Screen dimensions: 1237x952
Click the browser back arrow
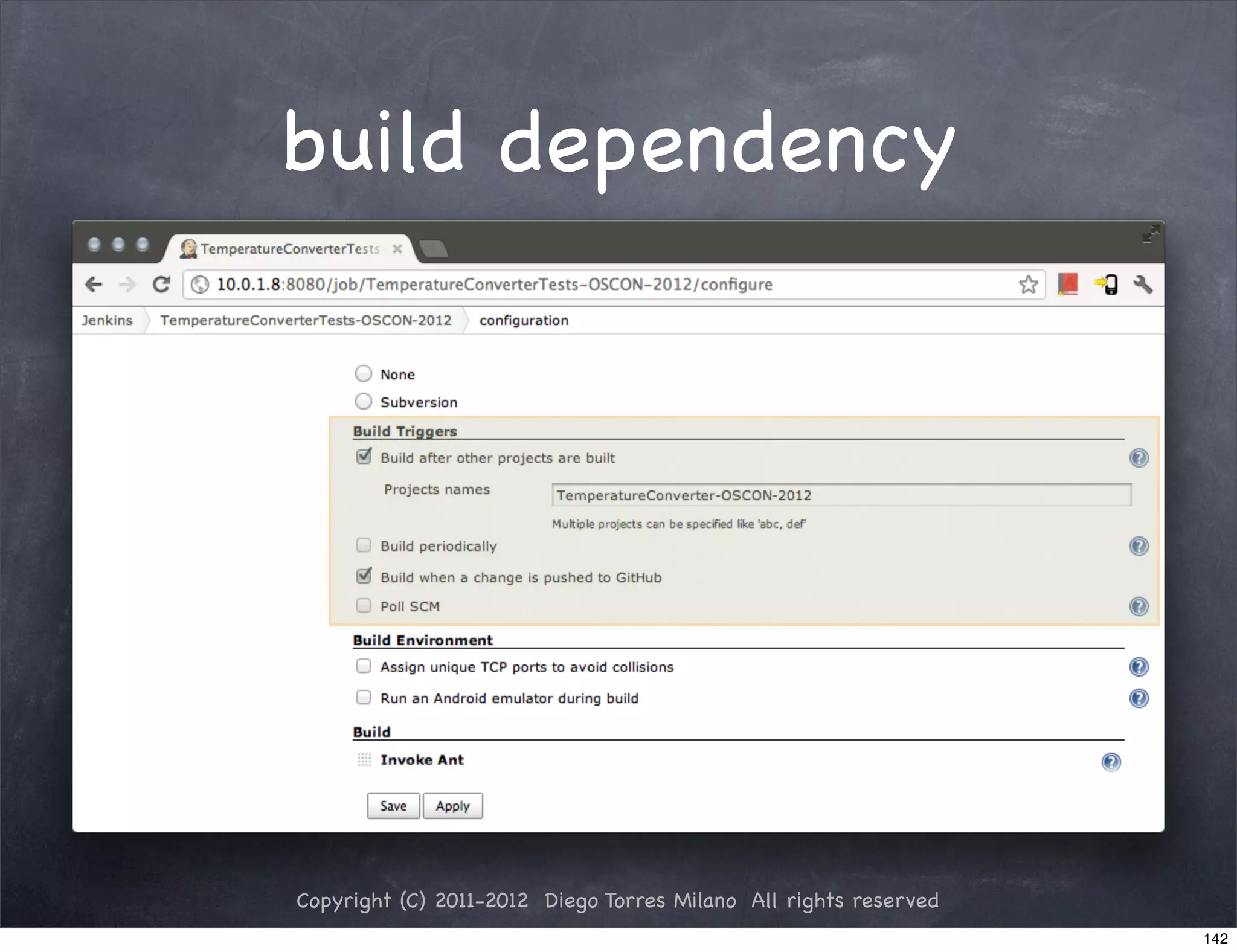click(94, 285)
